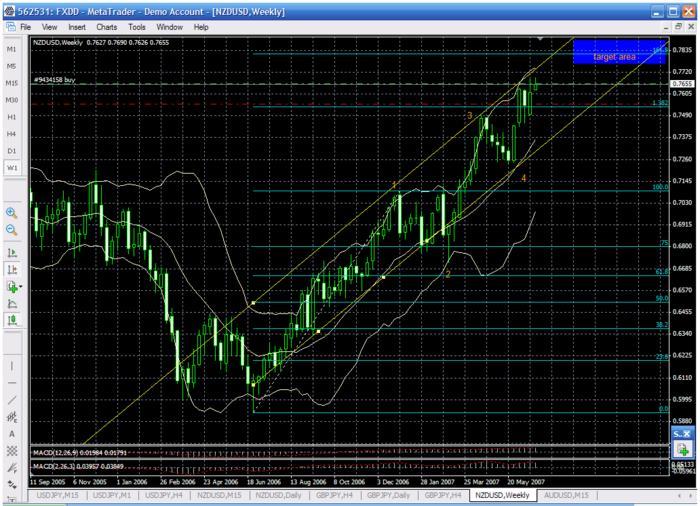
Task: Click the chart zoom in magnifier
Action: coord(11,212)
